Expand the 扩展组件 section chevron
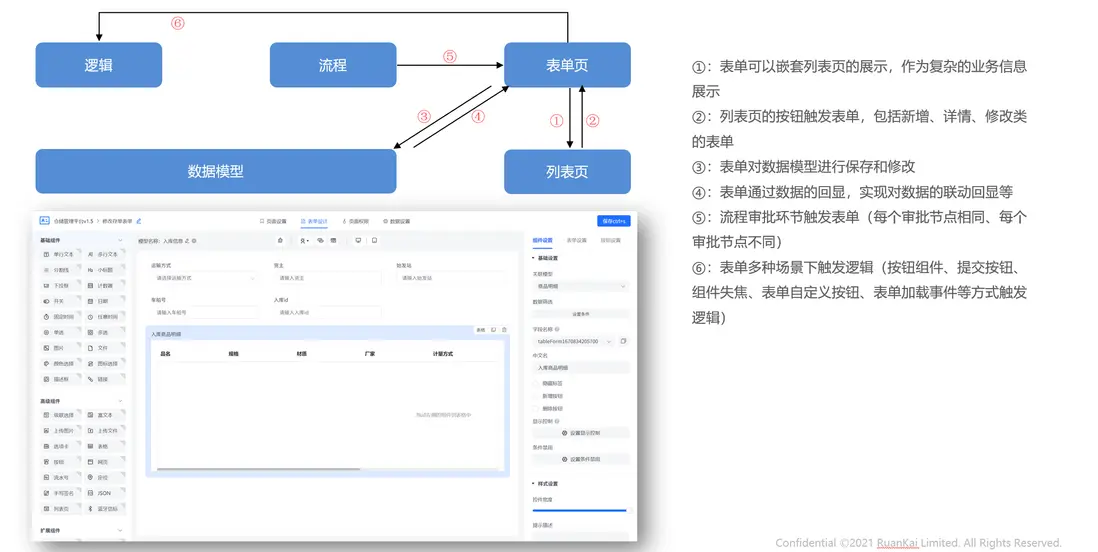 (120, 530)
